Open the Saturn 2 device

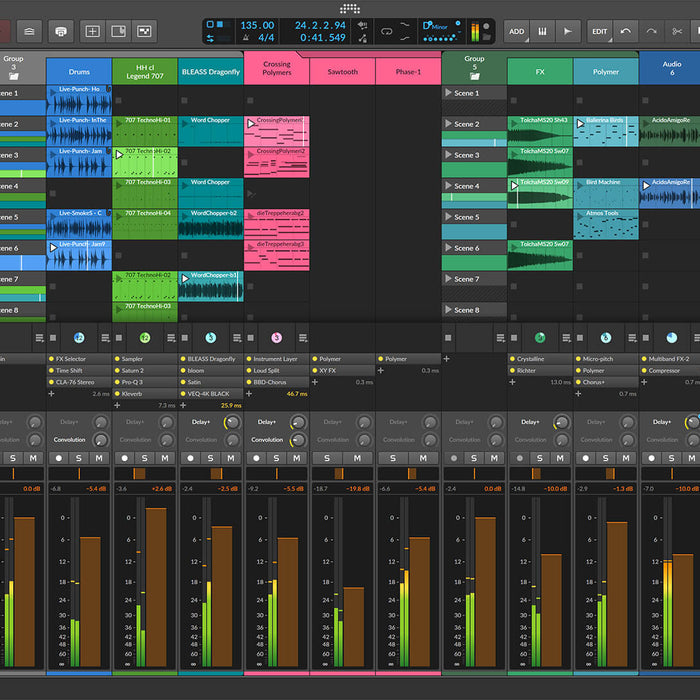tap(145, 371)
